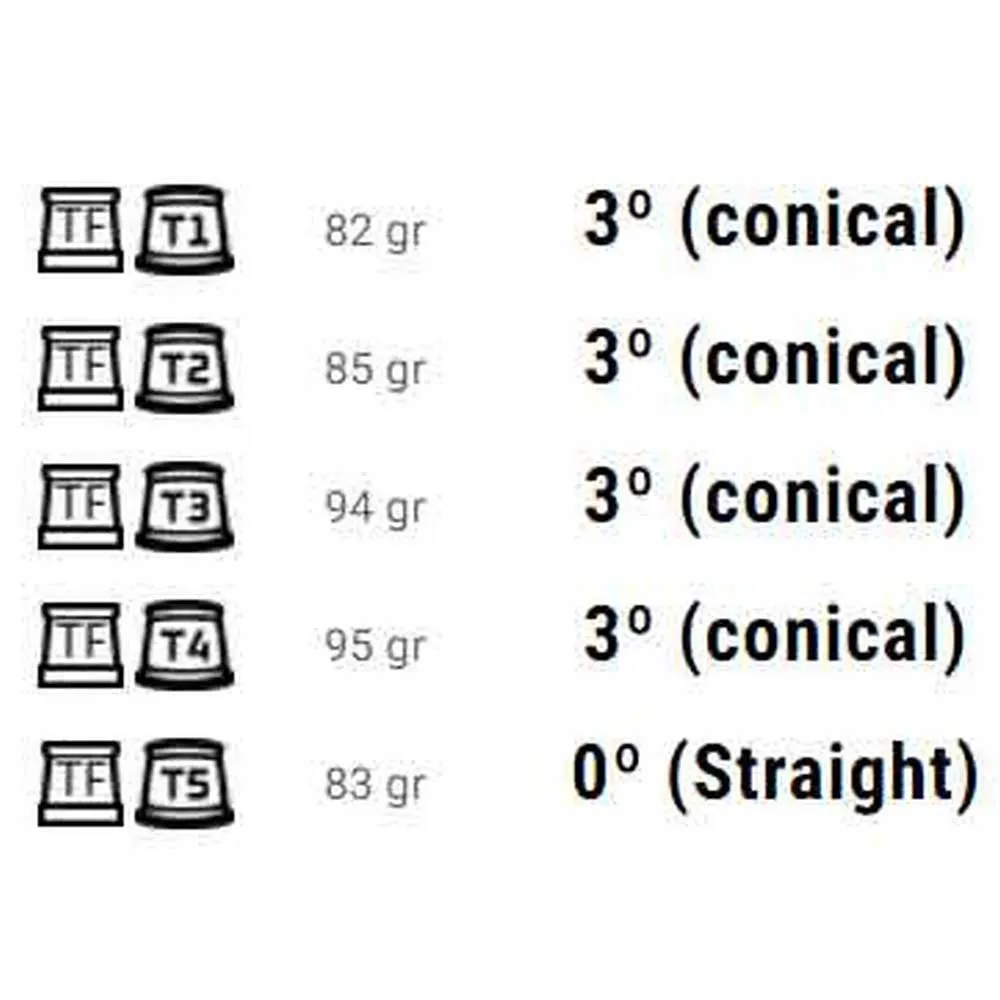Select 3° (conical) text beside 85 gr

pos(774,359)
